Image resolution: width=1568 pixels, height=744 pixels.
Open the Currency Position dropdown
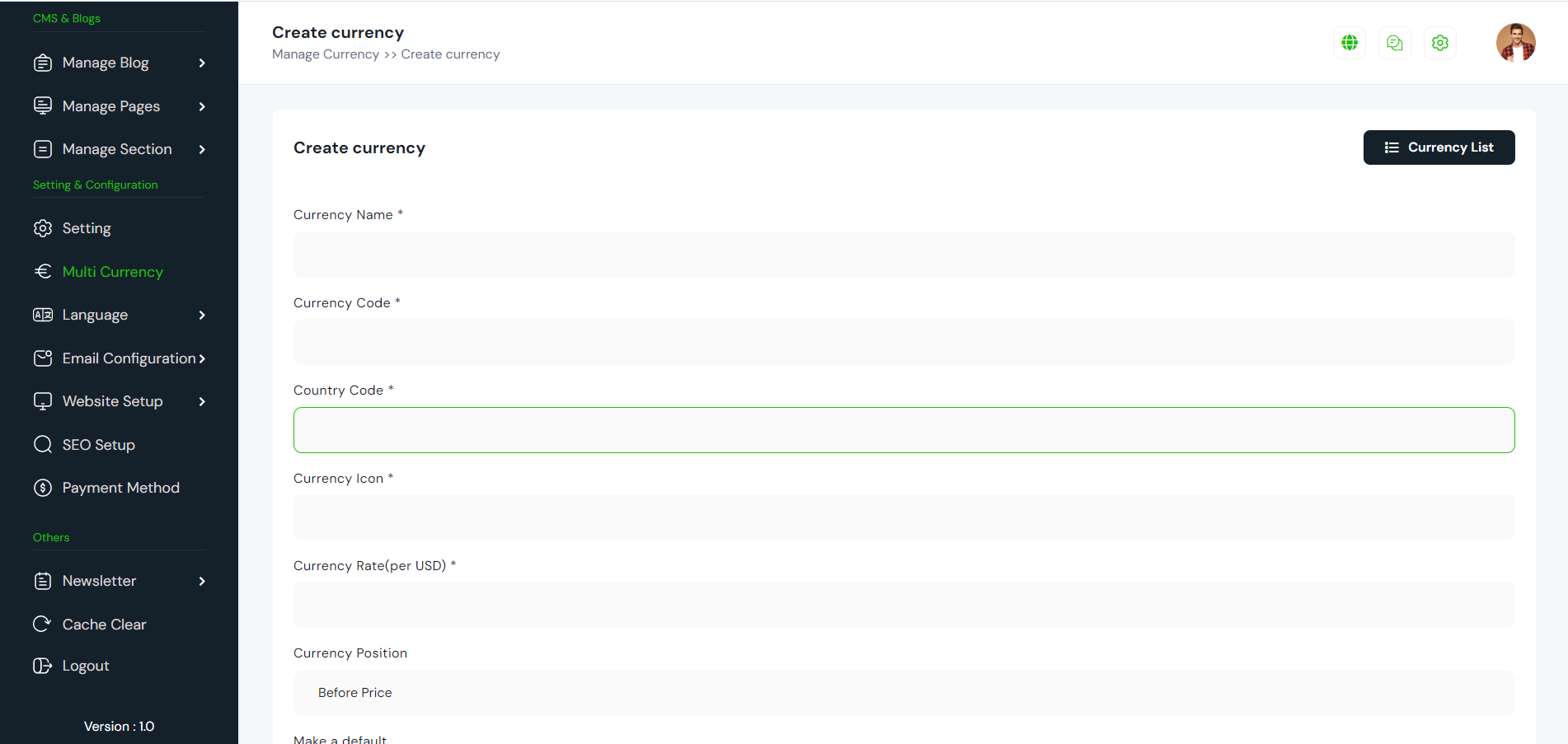pos(904,693)
